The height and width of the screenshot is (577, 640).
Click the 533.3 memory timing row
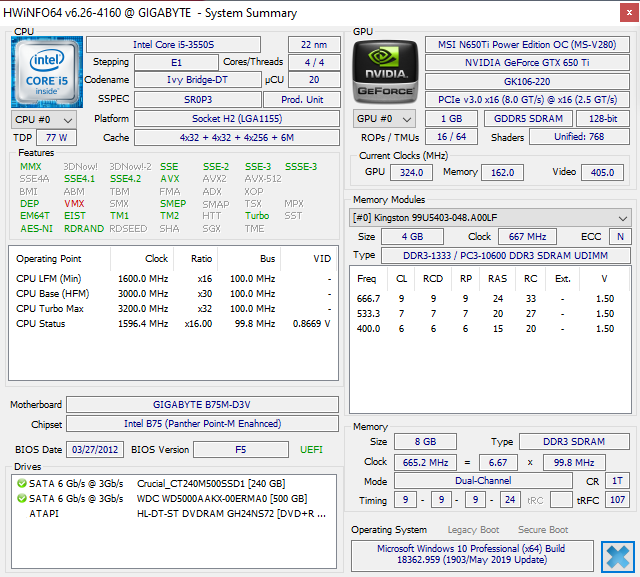coord(490,314)
